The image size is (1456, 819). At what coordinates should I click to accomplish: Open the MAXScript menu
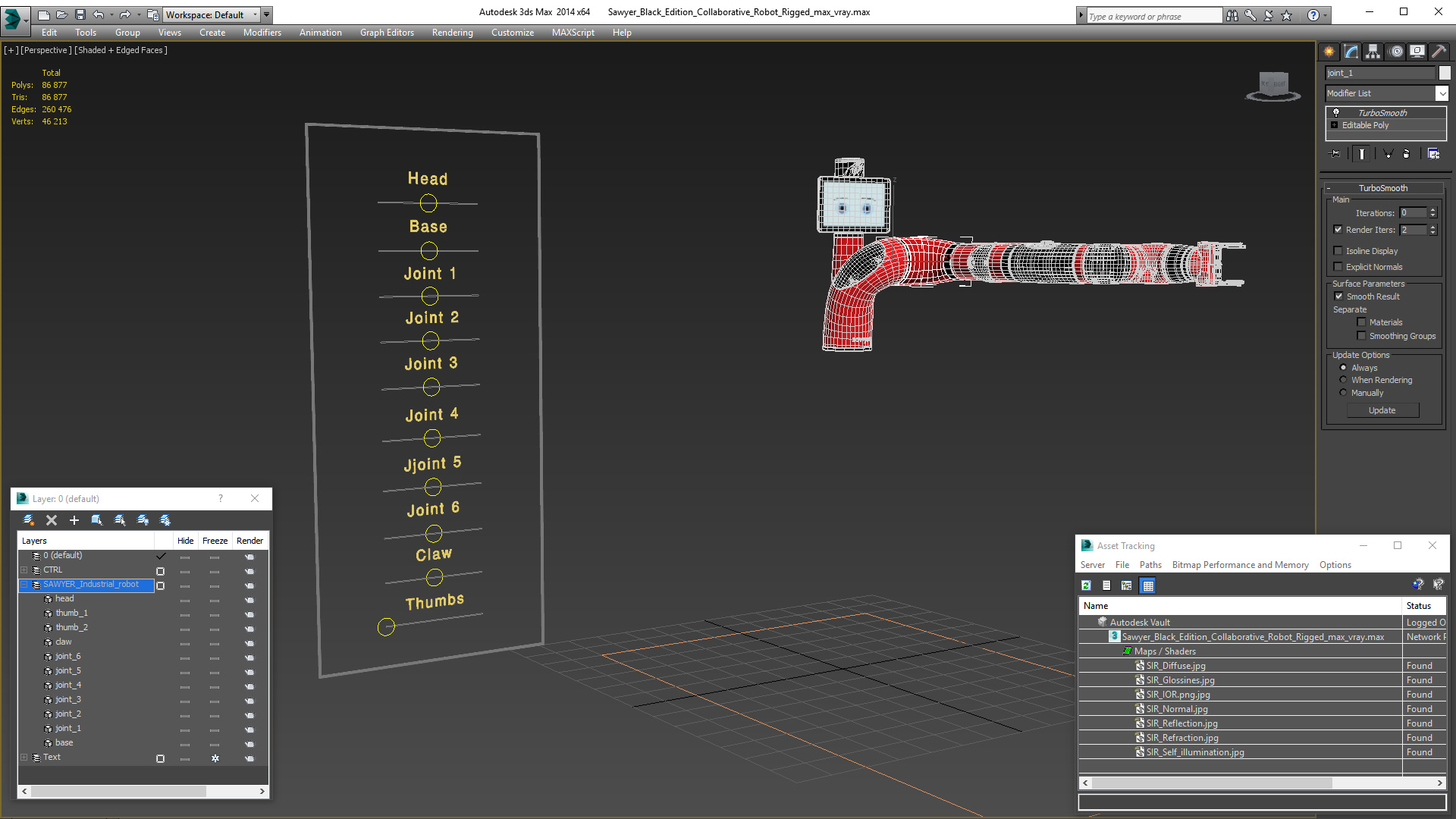573,33
